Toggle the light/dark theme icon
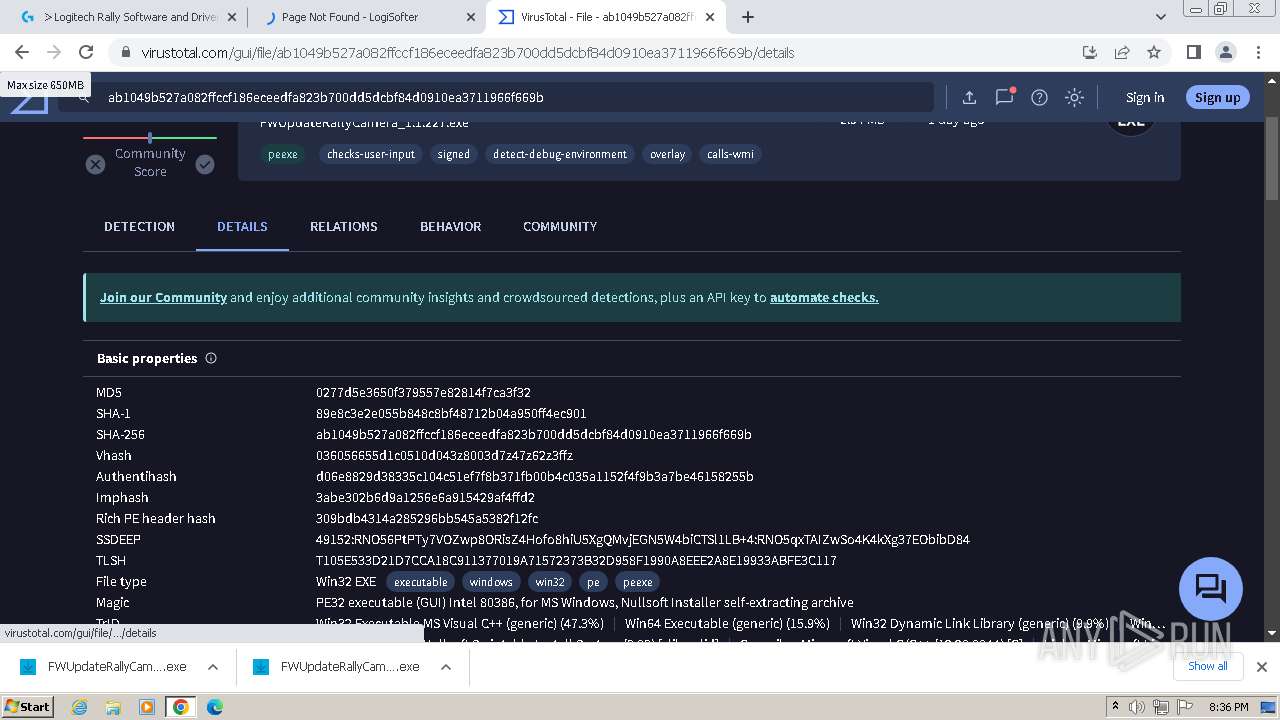The height and width of the screenshot is (720, 1280). coord(1074,97)
